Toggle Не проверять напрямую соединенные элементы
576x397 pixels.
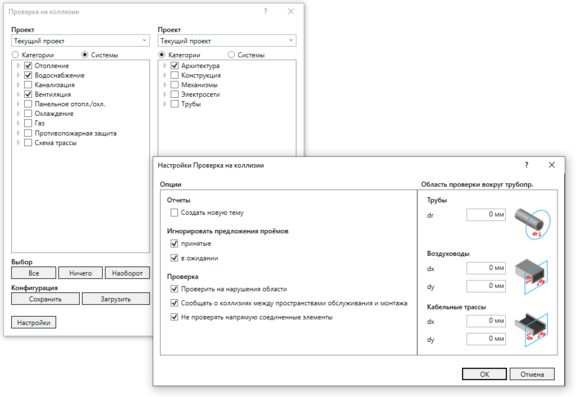pos(174,317)
